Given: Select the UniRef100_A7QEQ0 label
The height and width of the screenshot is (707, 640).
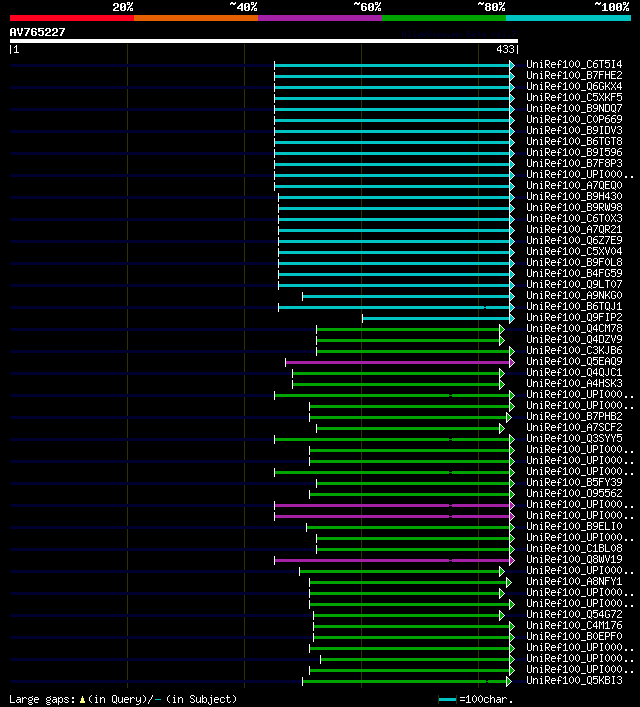Looking at the screenshot, I should coord(574,185).
